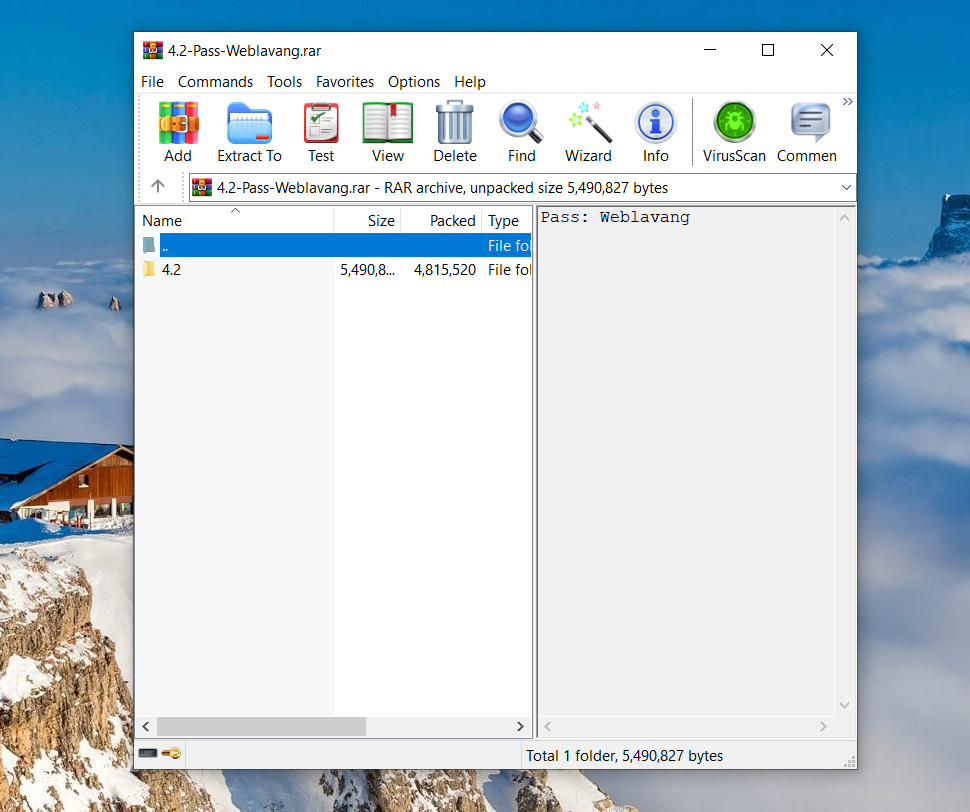Open the Commands menu
This screenshot has height=812, width=970.
click(215, 82)
